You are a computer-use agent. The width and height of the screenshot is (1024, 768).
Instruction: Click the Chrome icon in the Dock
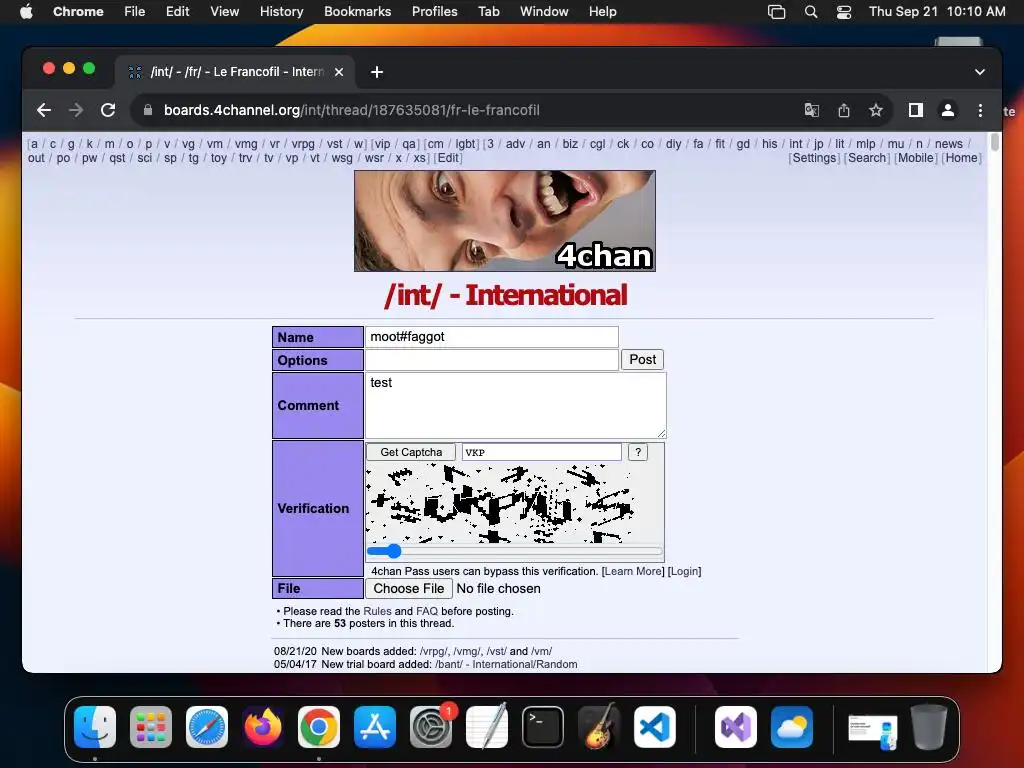319,727
